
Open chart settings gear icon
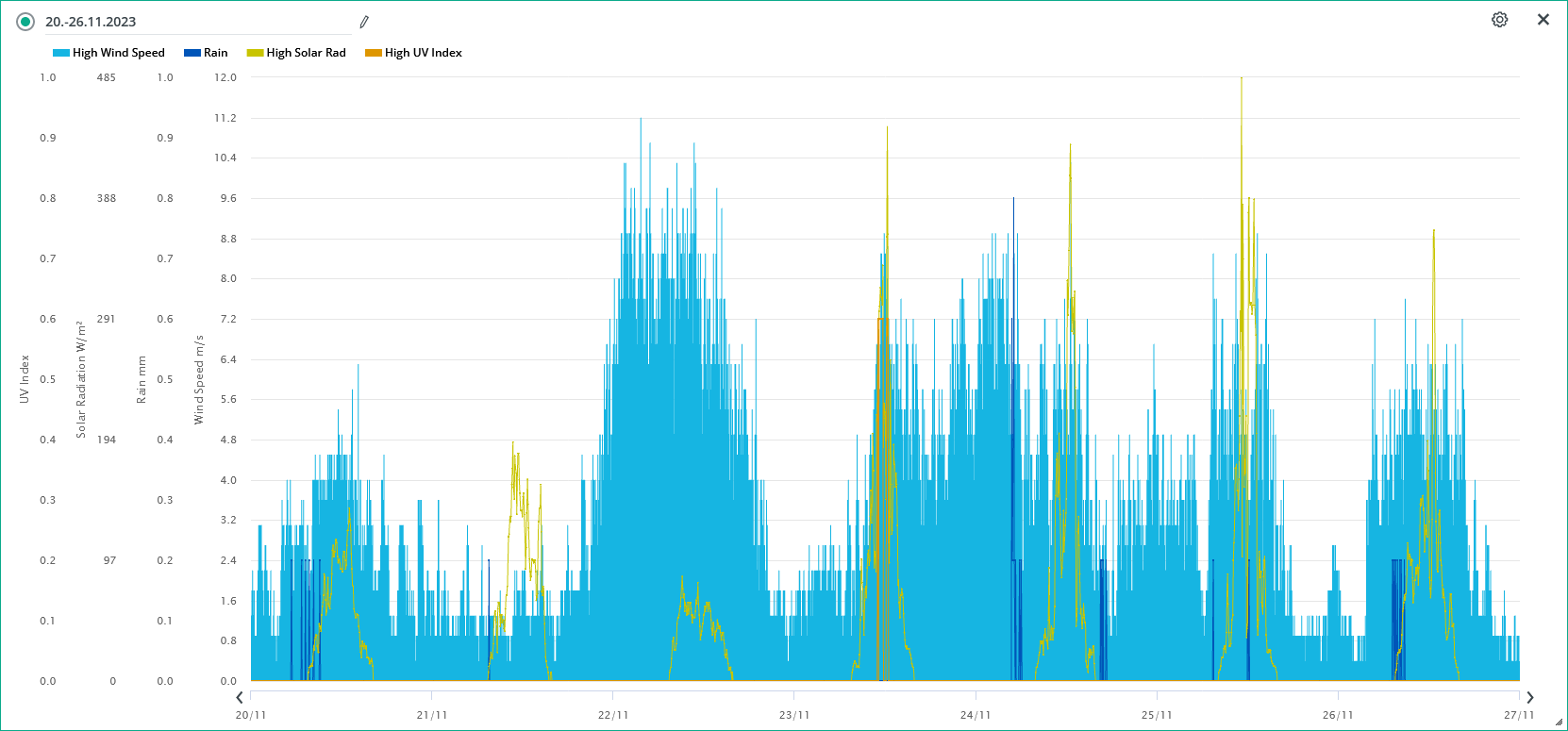(1499, 20)
